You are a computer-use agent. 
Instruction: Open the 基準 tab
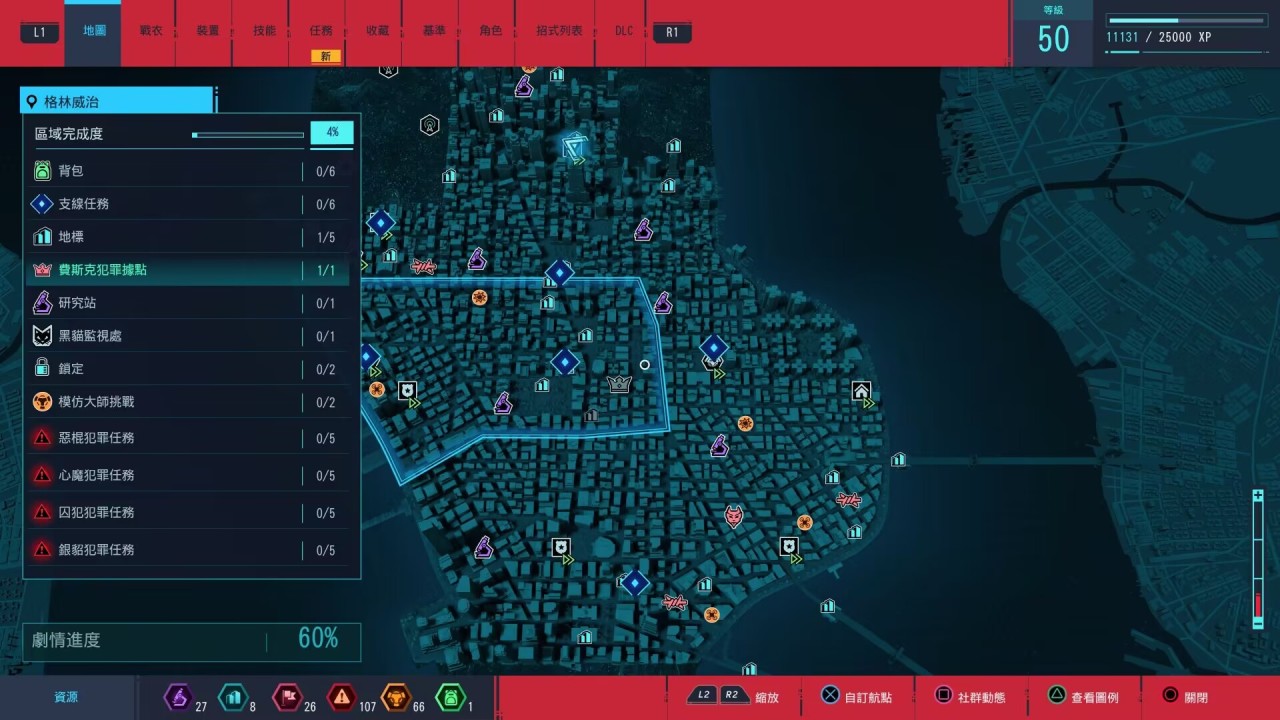click(434, 31)
